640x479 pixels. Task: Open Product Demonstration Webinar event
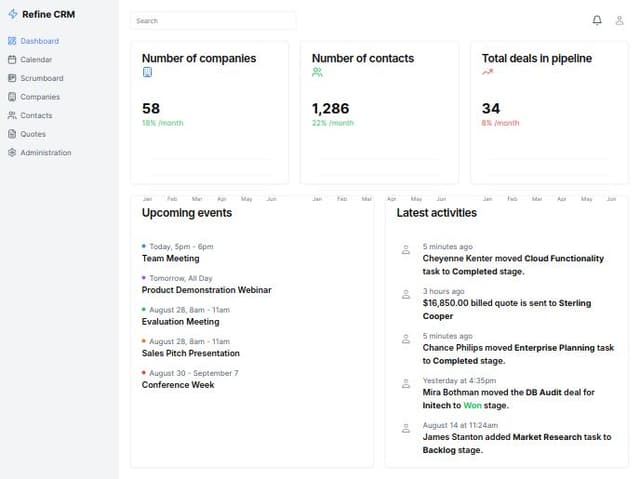[207, 290]
